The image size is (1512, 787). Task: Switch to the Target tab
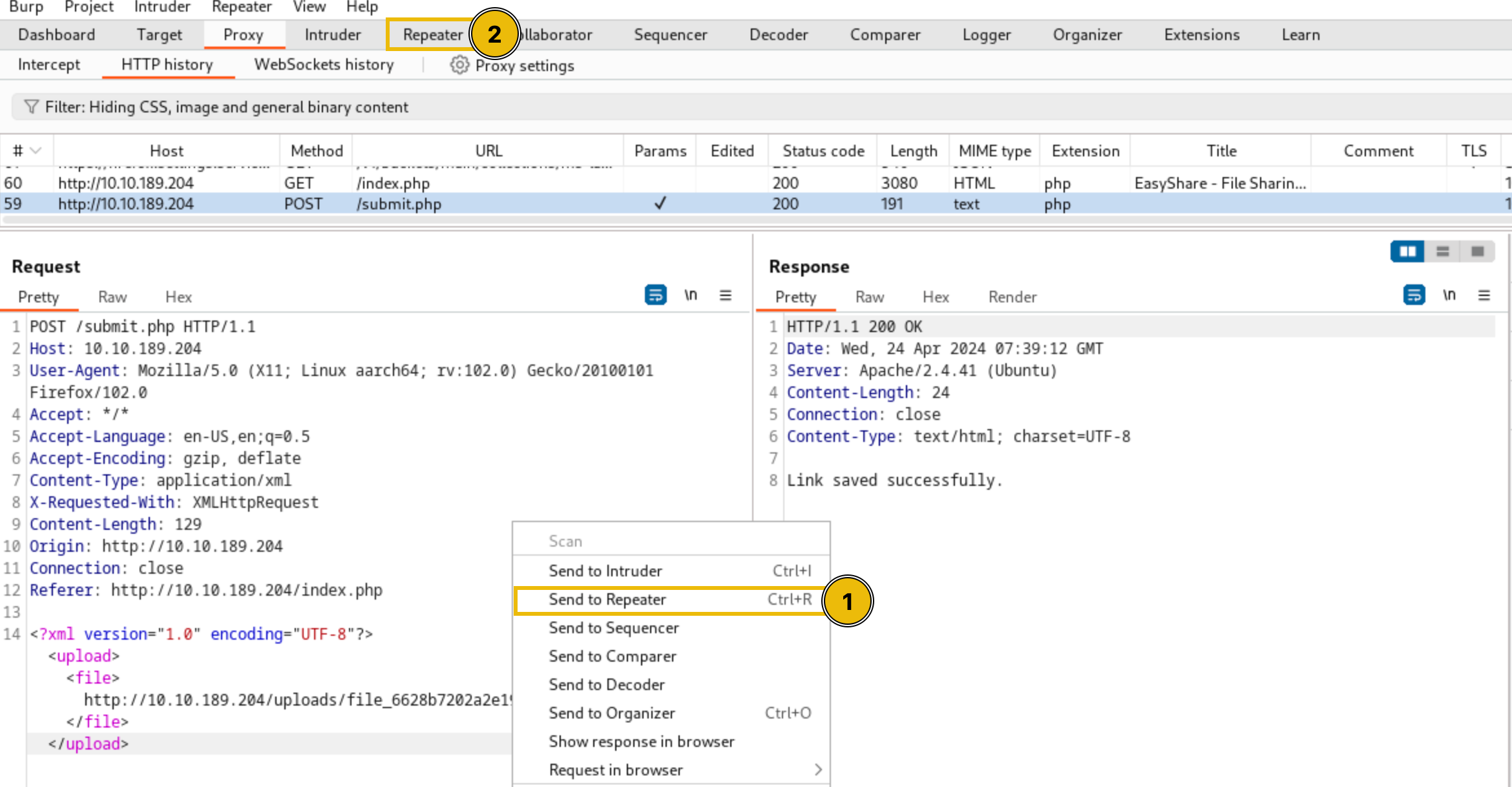pyautogui.click(x=159, y=35)
